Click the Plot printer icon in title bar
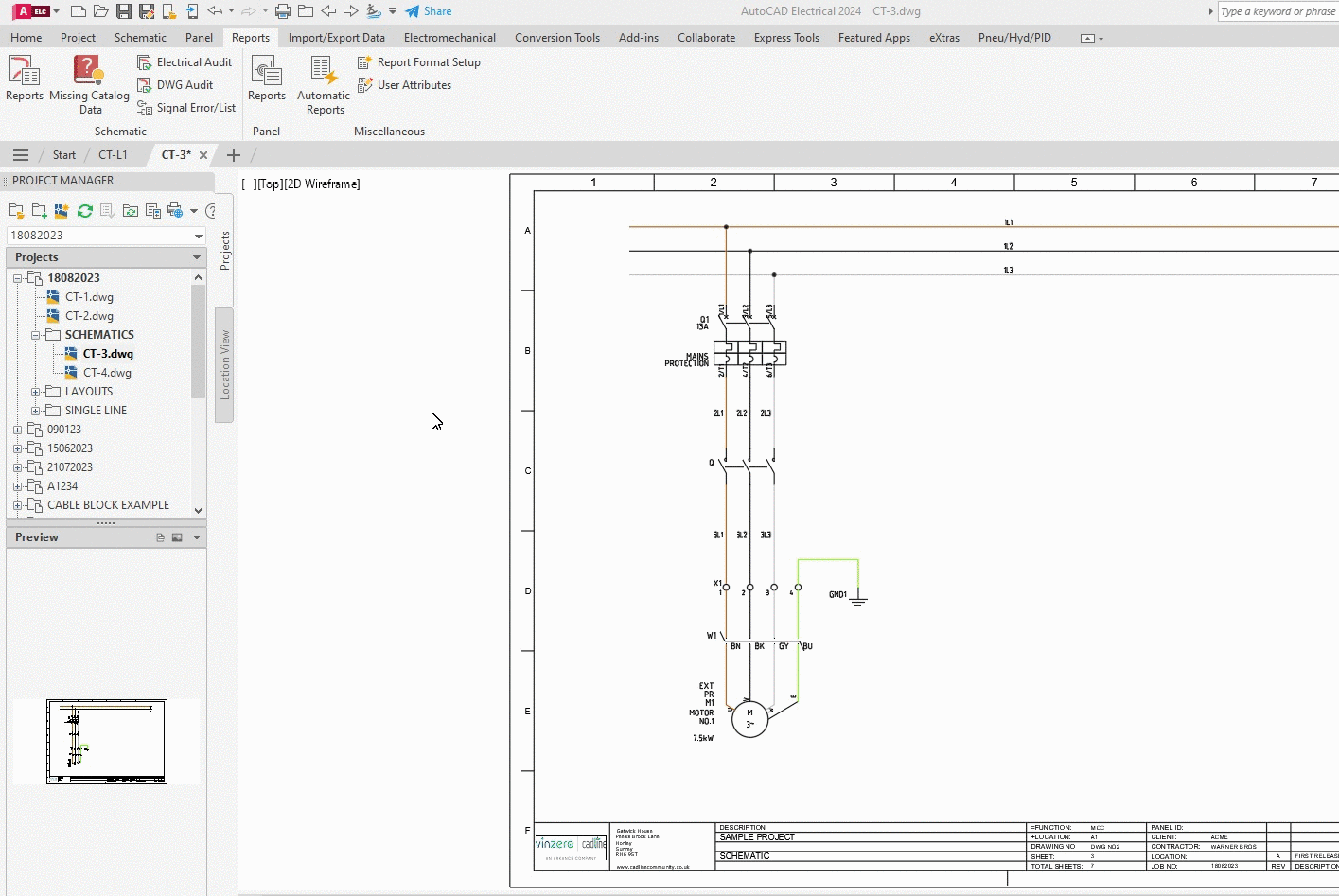This screenshot has width=1339, height=896. tap(283, 11)
